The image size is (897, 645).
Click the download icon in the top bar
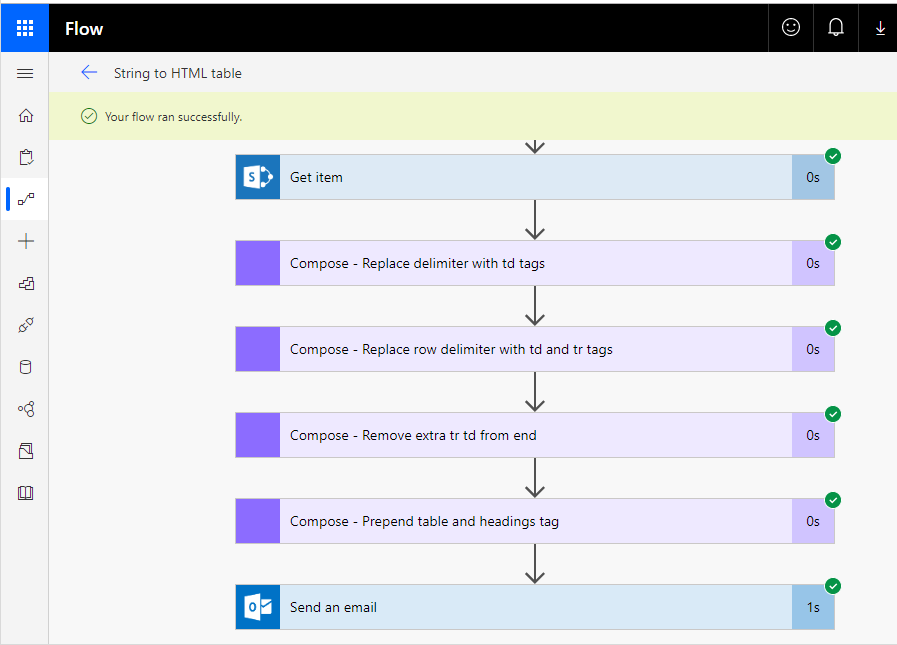pos(879,27)
